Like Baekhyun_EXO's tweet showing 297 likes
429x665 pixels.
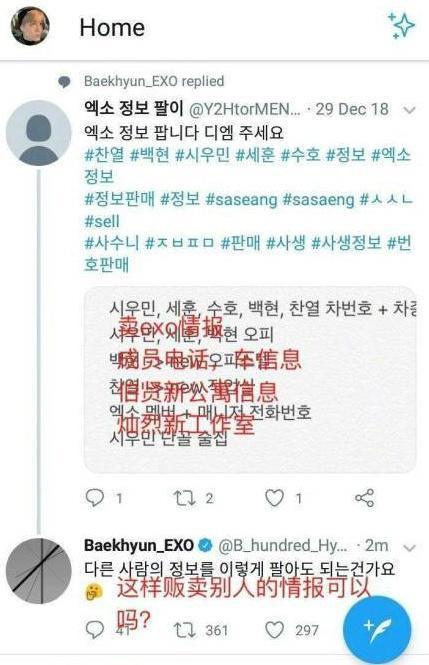click(274, 630)
